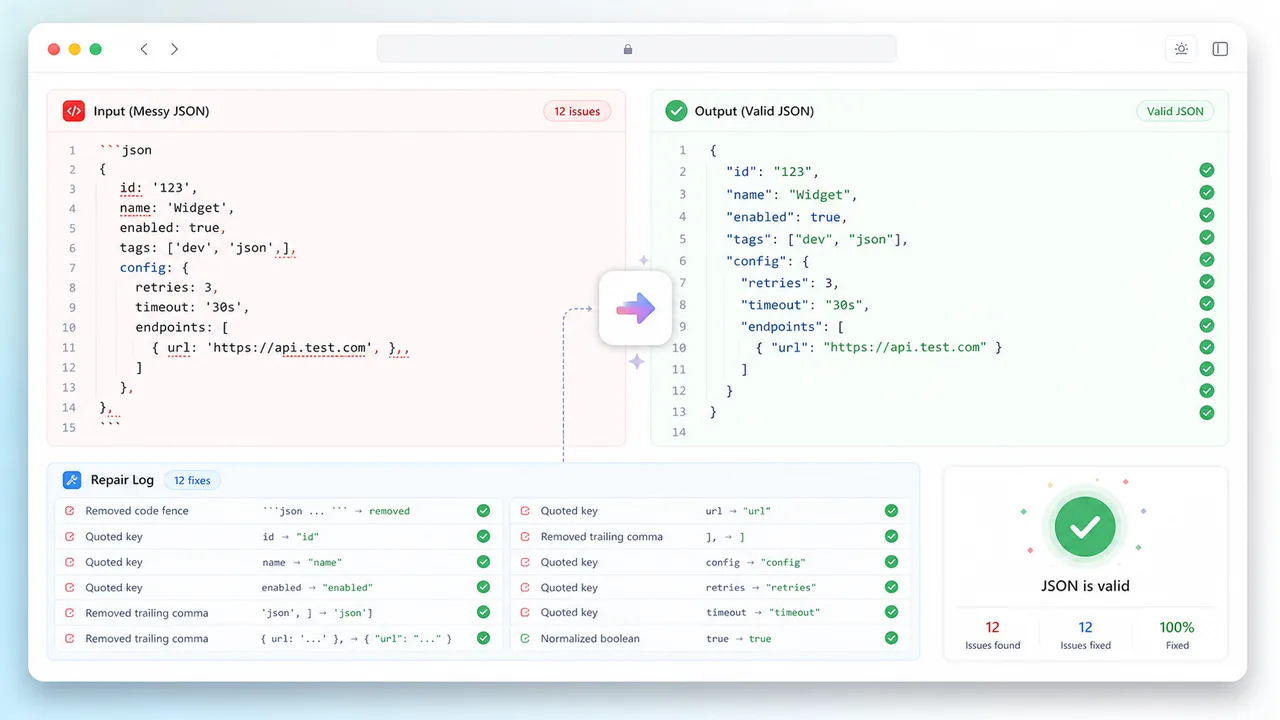This screenshot has width=1280, height=720.
Task: Click check icon on output "name" line
Action: pyautogui.click(x=1207, y=193)
